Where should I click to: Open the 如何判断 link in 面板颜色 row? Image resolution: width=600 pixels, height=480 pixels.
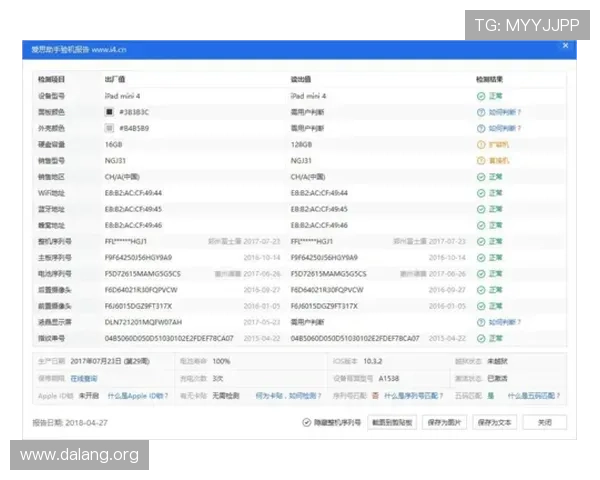(x=505, y=112)
